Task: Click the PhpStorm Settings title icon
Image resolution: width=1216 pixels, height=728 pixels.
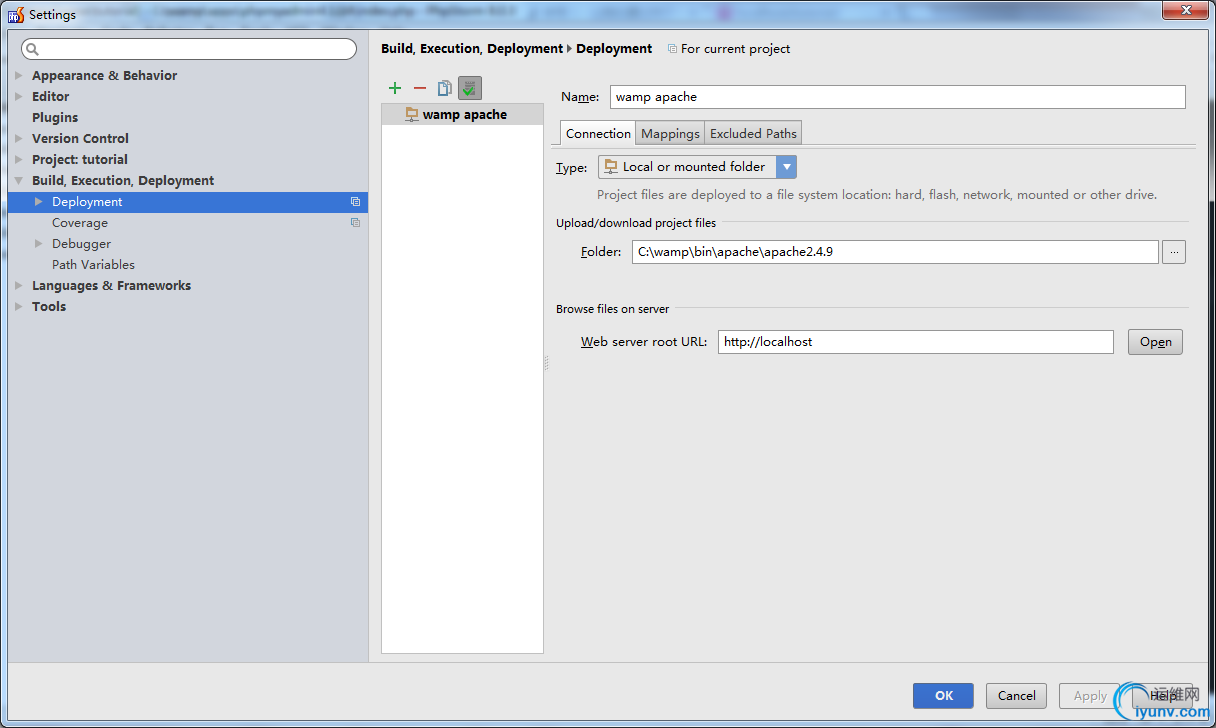Action: (x=16, y=15)
